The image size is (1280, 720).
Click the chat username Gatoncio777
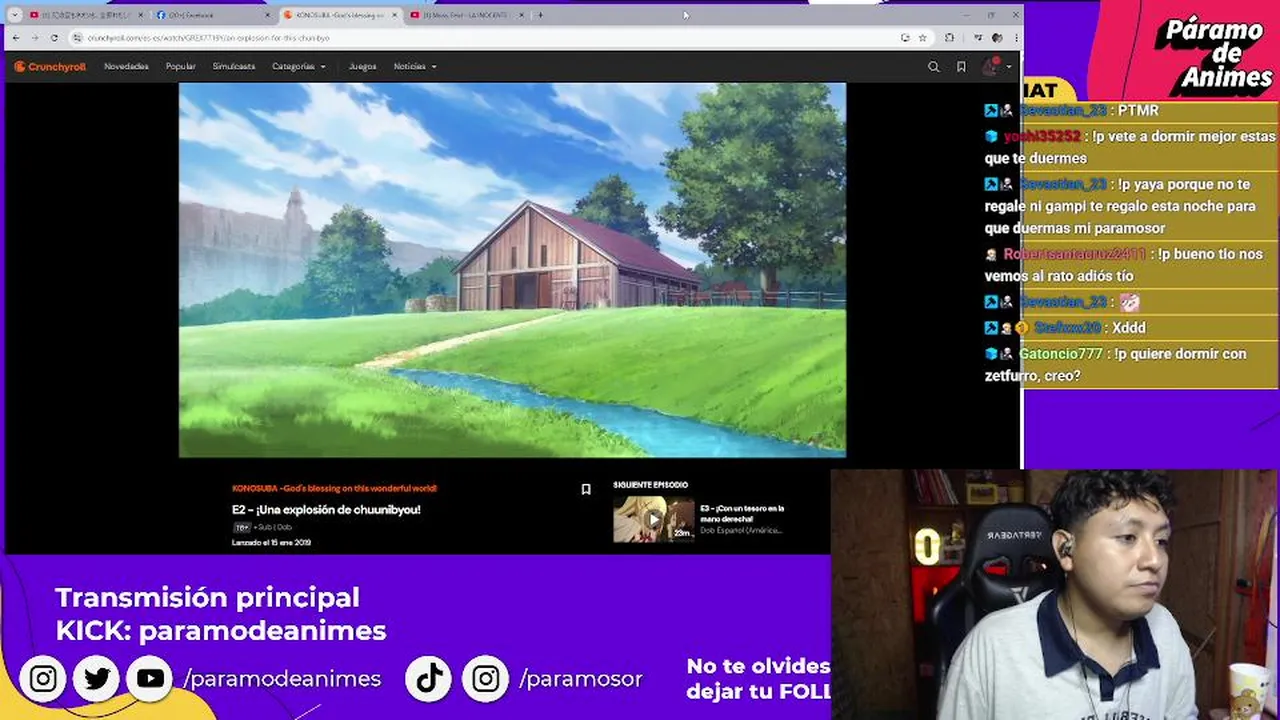[1061, 354]
